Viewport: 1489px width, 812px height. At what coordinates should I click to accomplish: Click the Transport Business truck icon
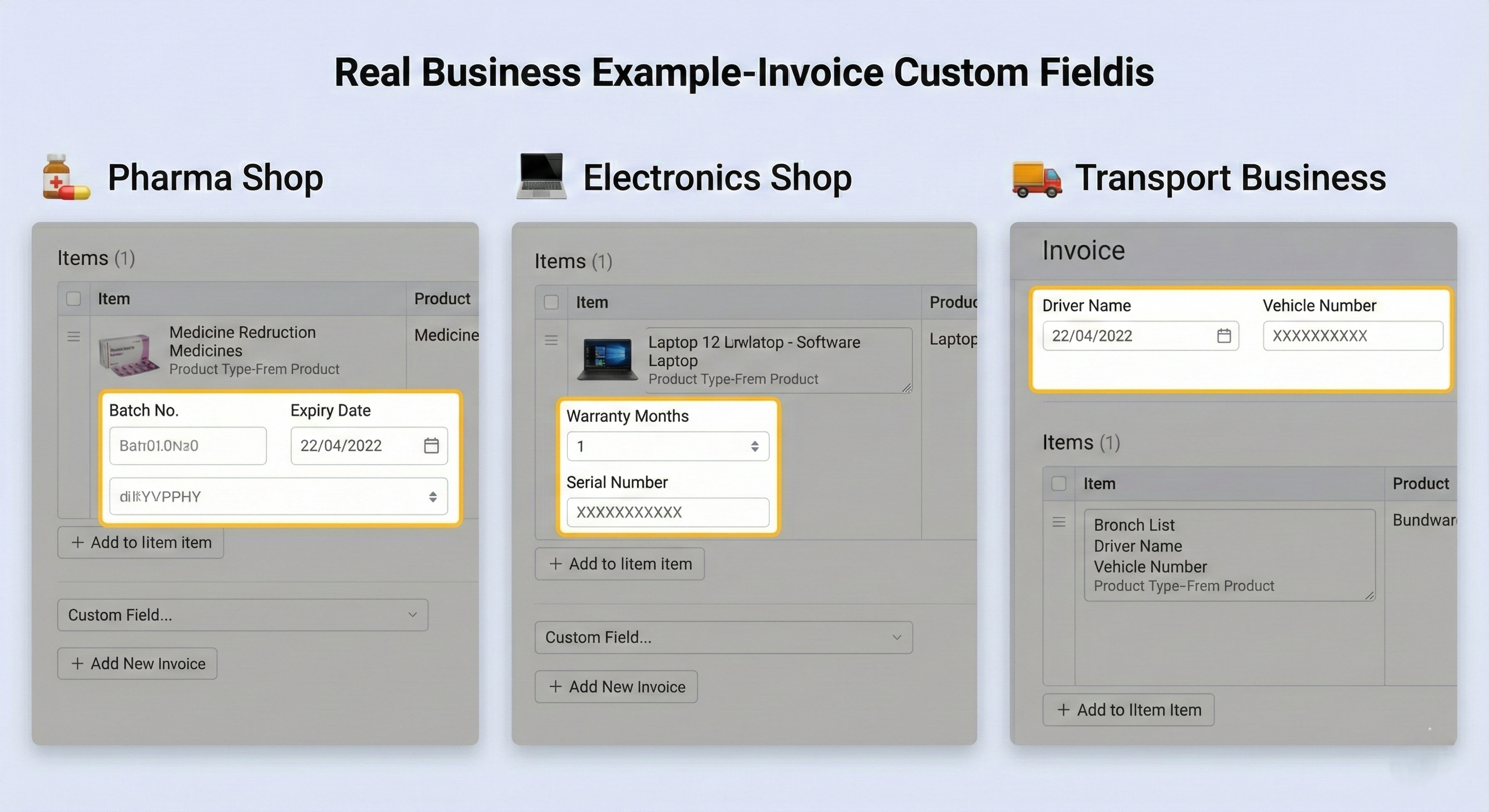pos(1036,178)
